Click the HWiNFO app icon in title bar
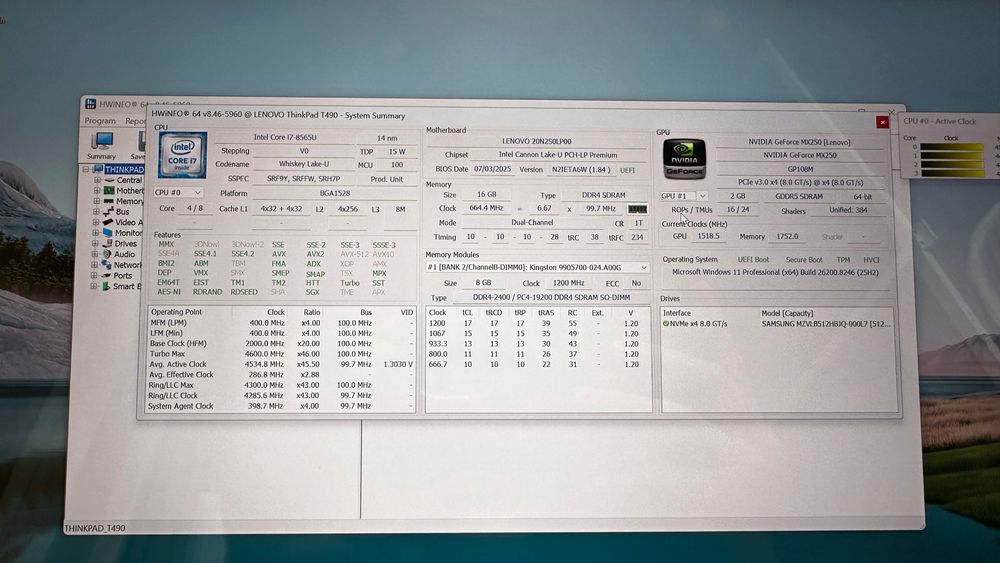The height and width of the screenshot is (563, 1000). coord(91,103)
